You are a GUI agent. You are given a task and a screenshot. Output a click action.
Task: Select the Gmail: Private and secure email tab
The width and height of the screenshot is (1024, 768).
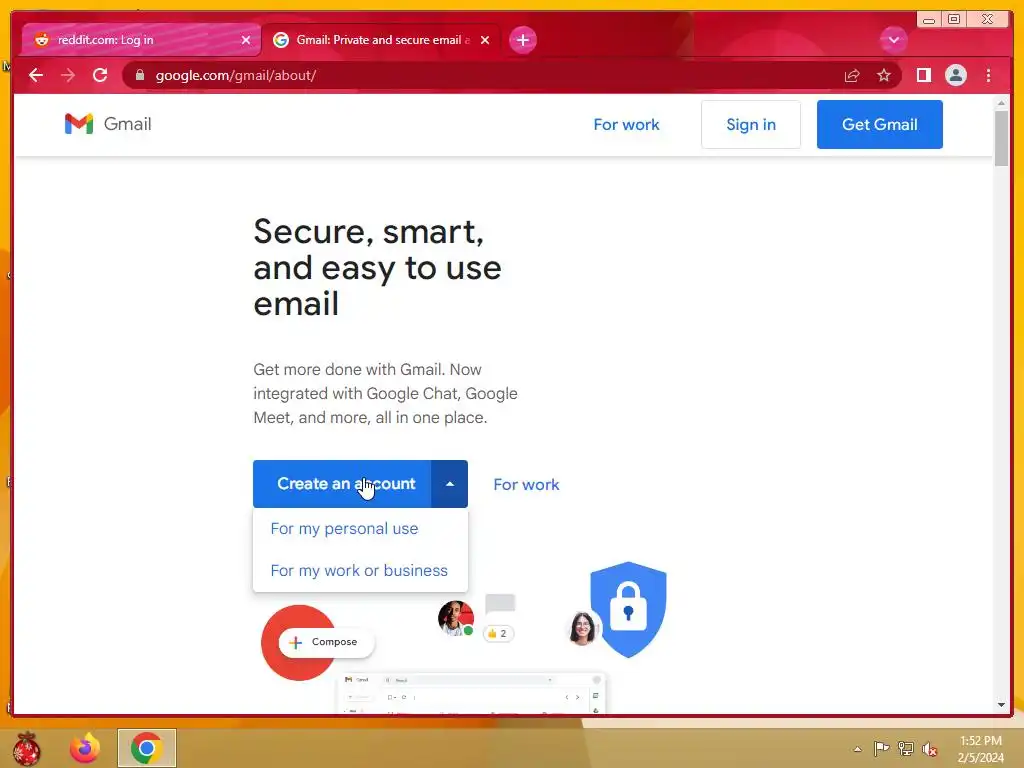381,40
